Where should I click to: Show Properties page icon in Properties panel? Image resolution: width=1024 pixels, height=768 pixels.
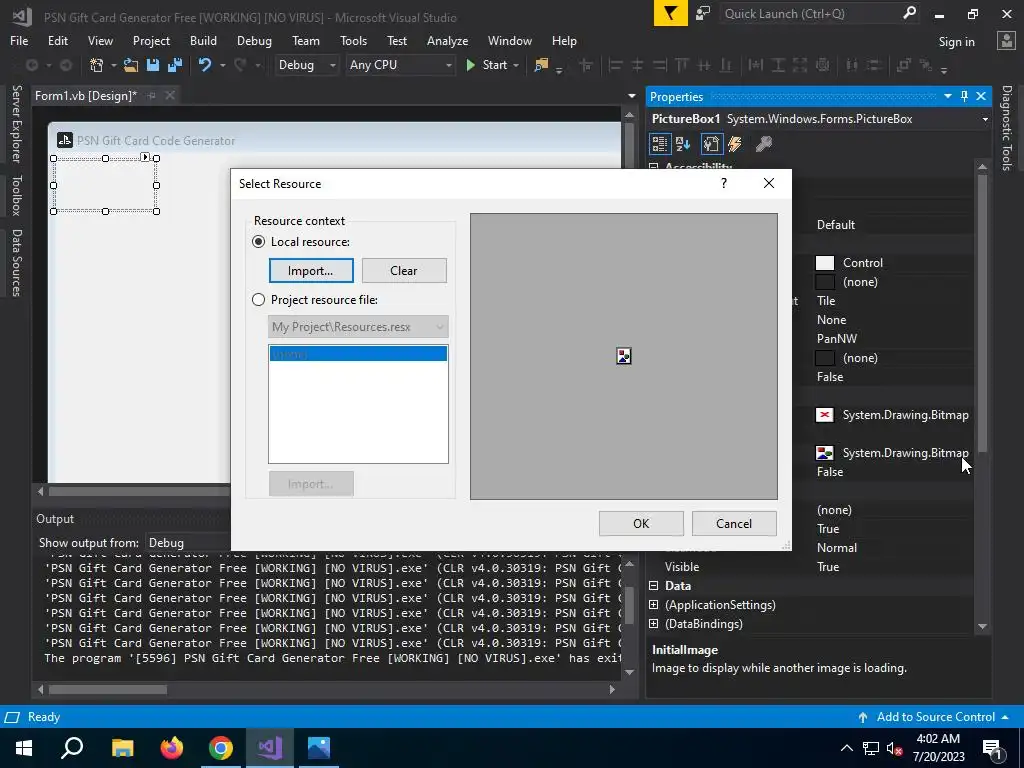pyautogui.click(x=711, y=144)
